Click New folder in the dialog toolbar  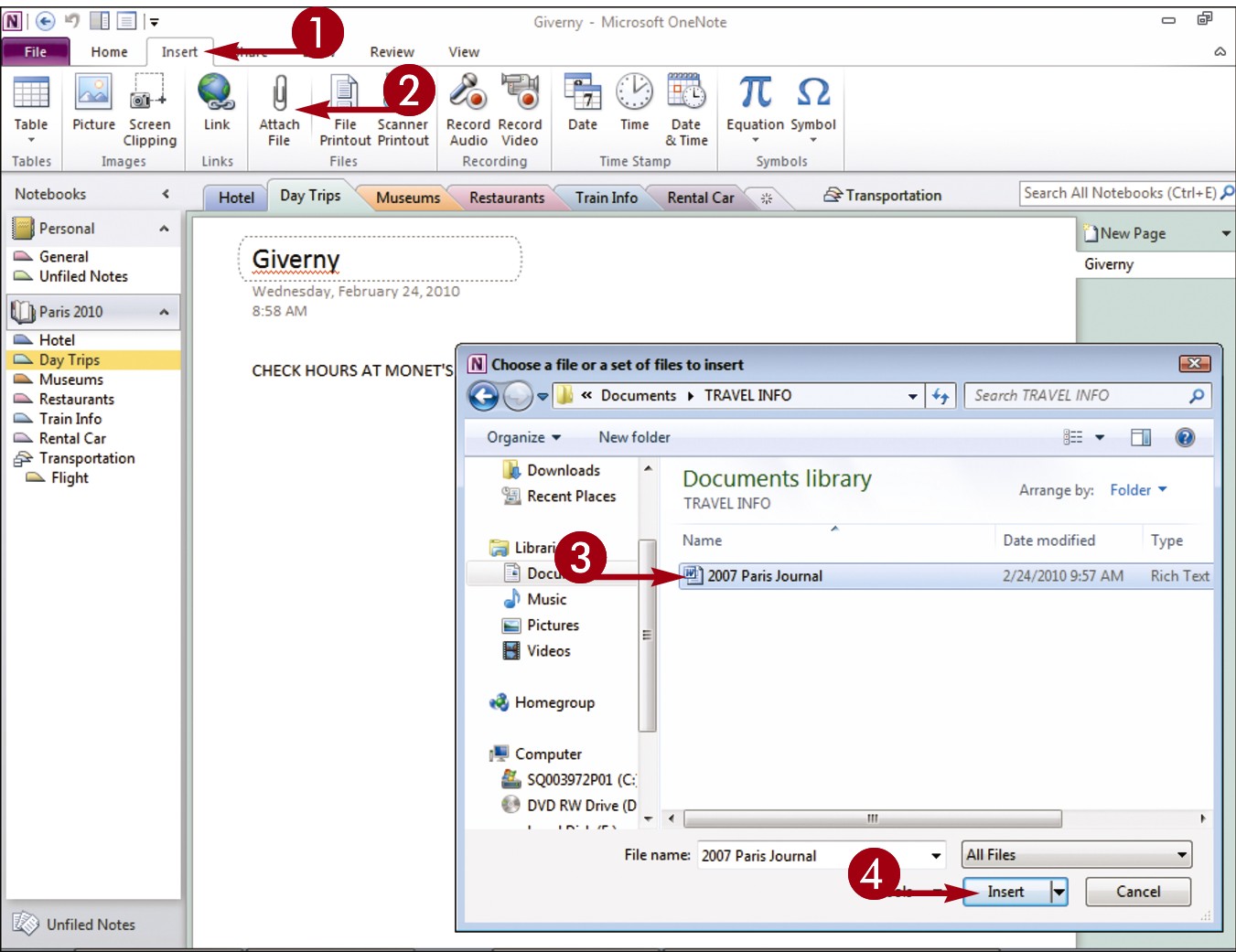click(x=634, y=437)
